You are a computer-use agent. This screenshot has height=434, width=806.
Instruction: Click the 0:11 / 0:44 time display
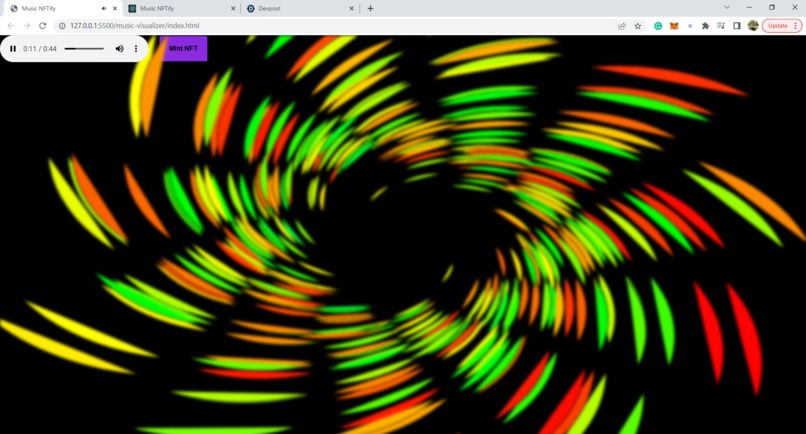coord(40,49)
